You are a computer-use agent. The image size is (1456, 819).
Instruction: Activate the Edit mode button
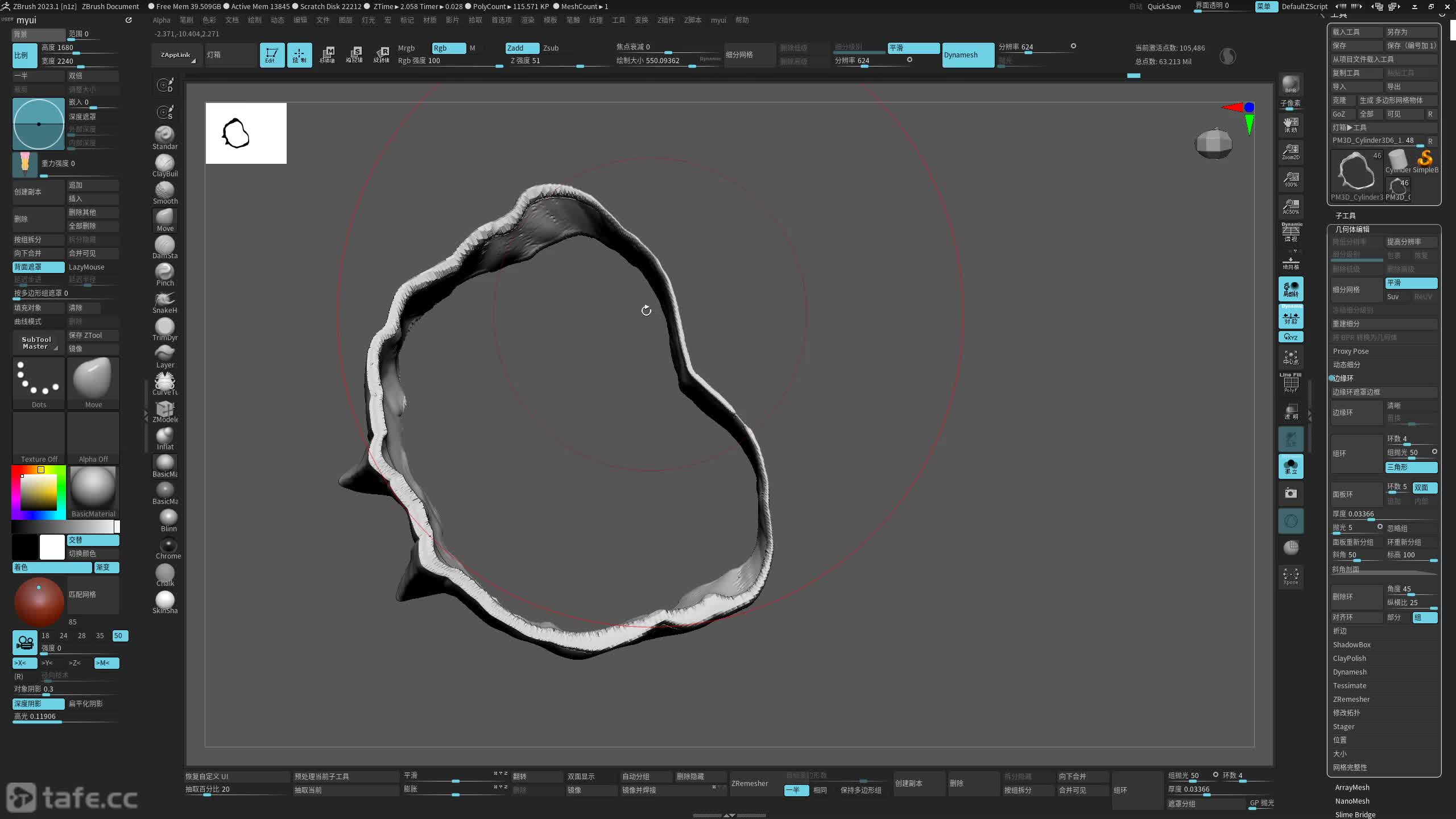pyautogui.click(x=272, y=55)
